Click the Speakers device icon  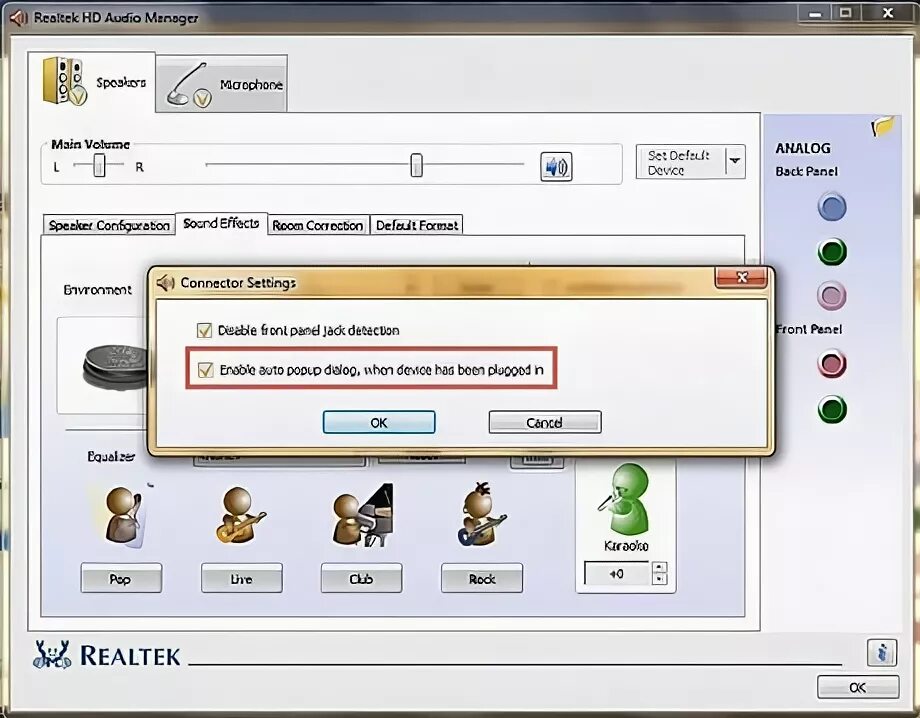64,81
